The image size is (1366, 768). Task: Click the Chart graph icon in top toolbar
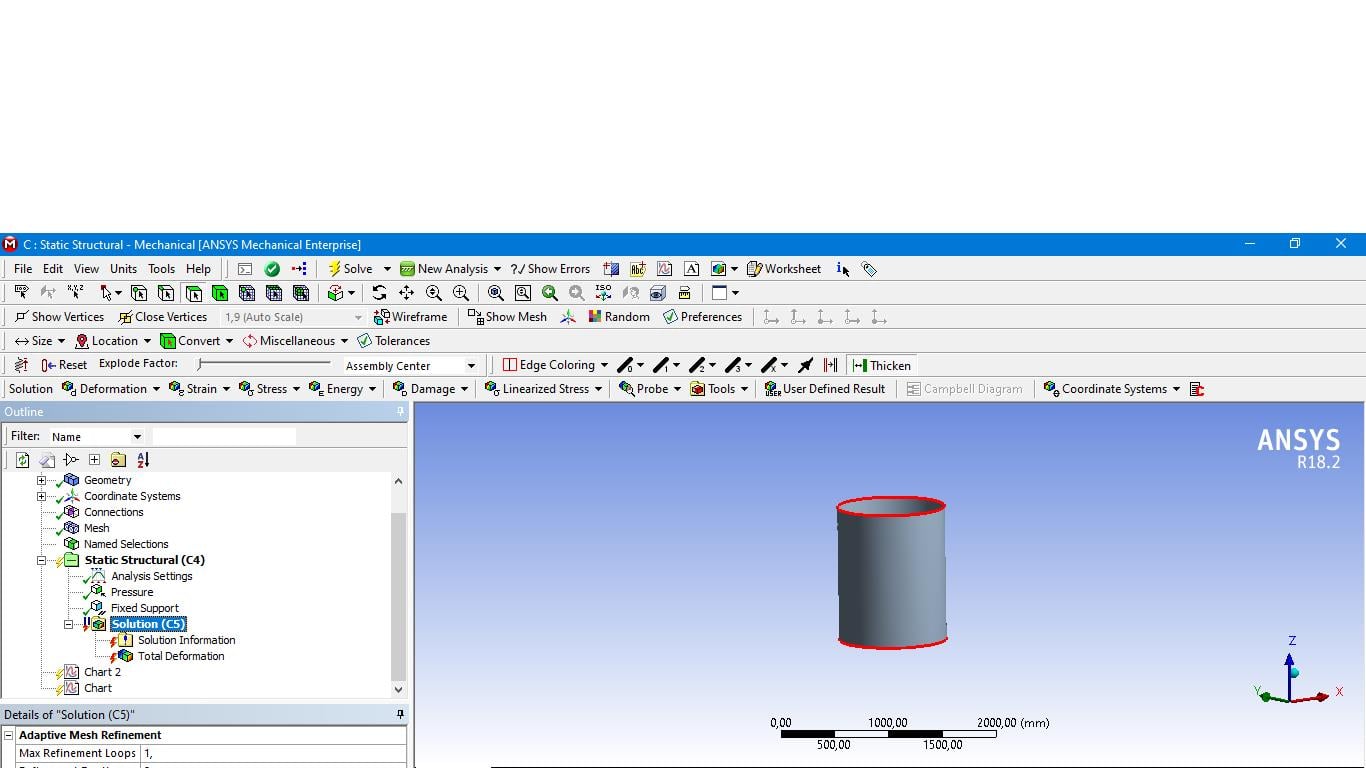664,269
